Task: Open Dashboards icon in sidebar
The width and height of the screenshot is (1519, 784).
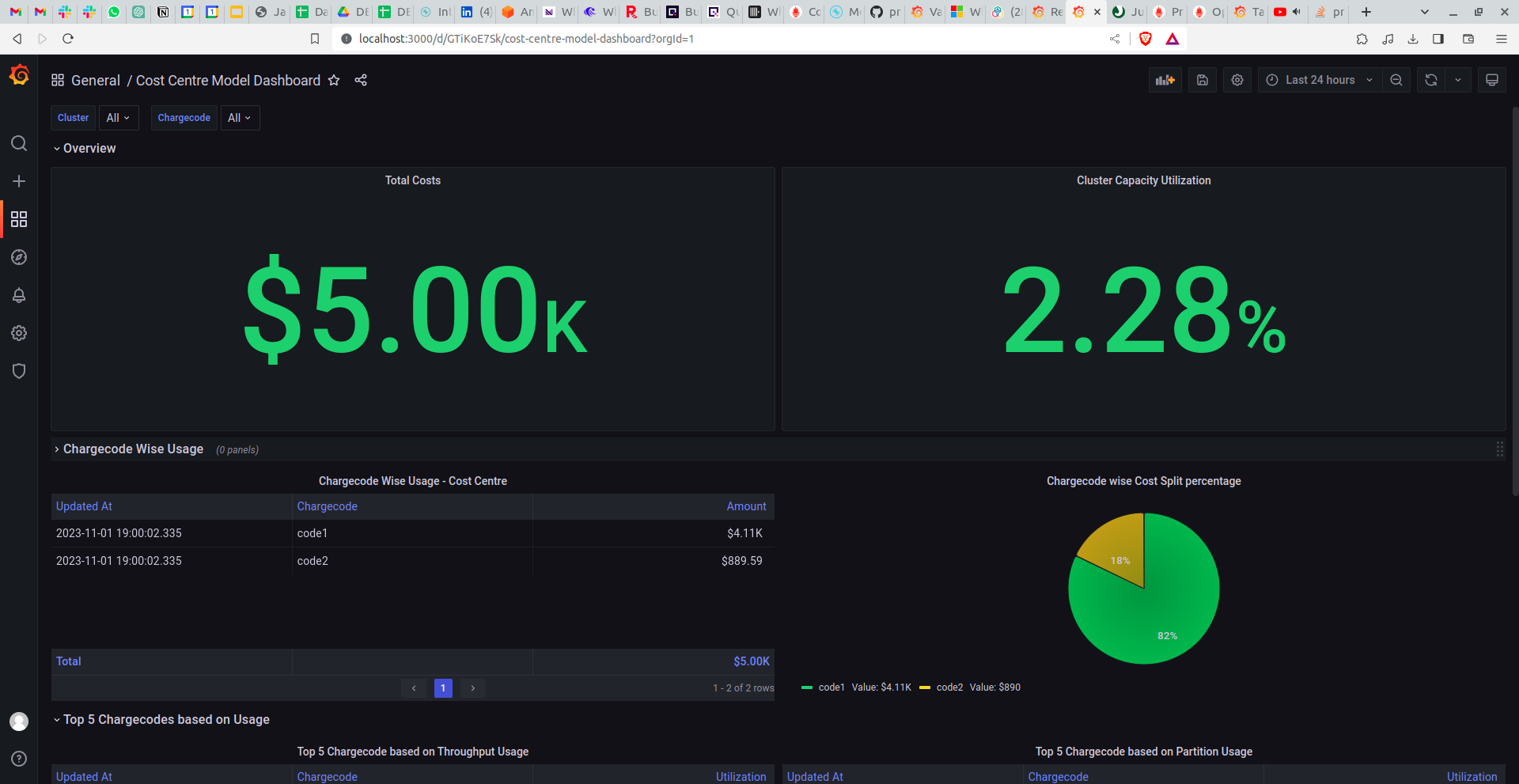Action: (19, 219)
